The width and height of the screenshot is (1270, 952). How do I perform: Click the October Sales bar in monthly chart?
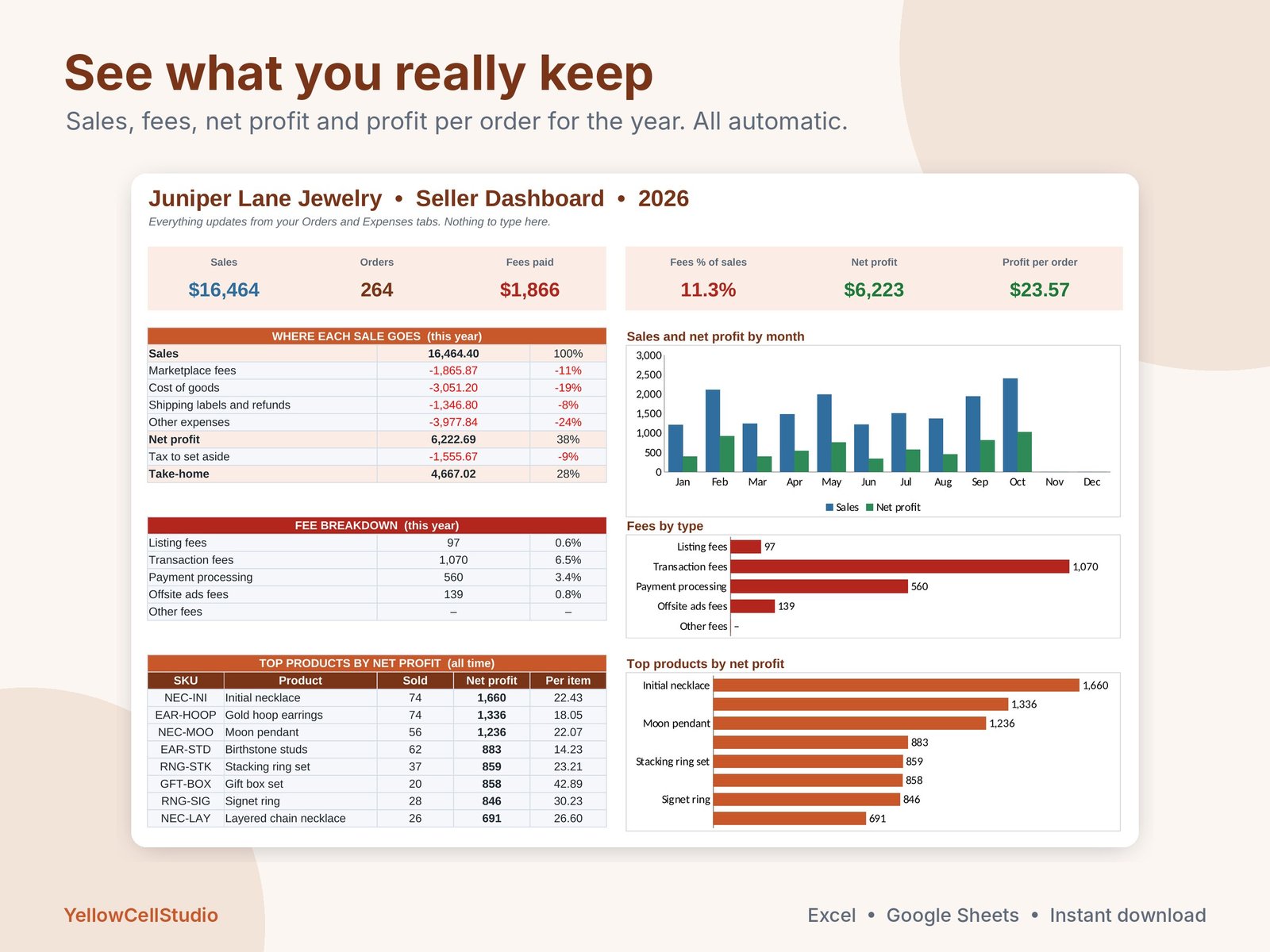coord(1010,425)
